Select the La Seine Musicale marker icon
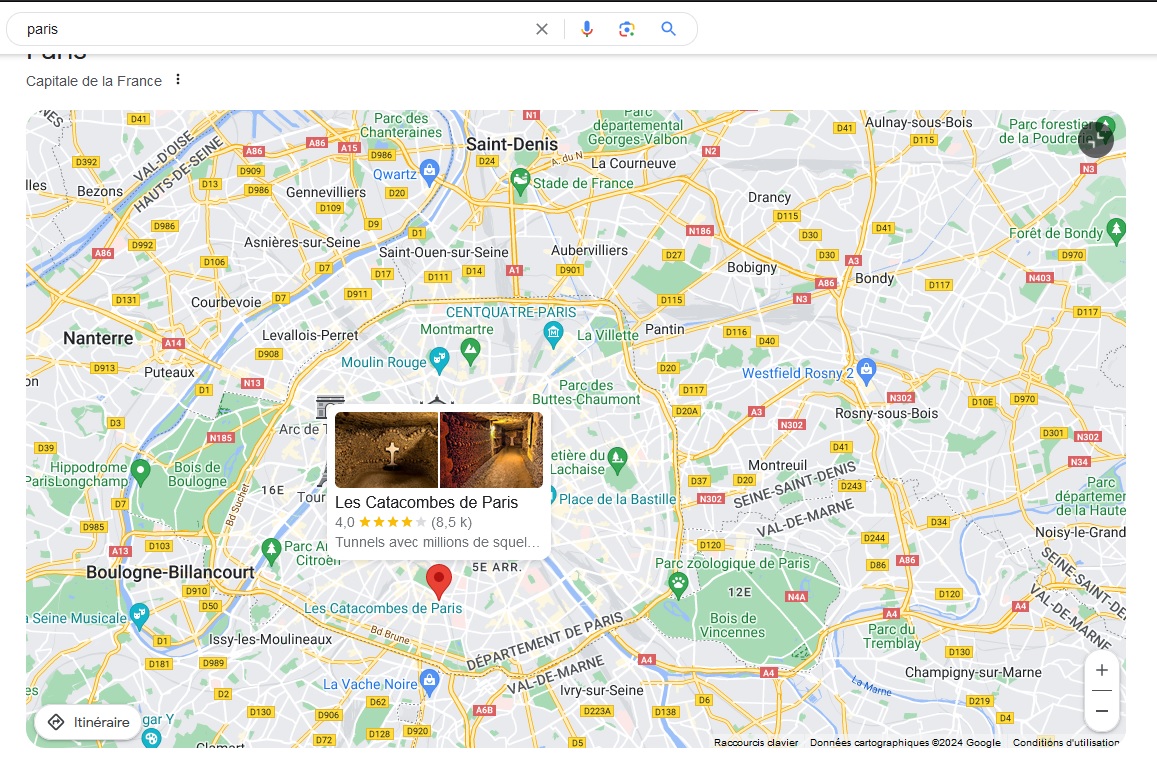This screenshot has width=1157, height=766. pos(139,615)
